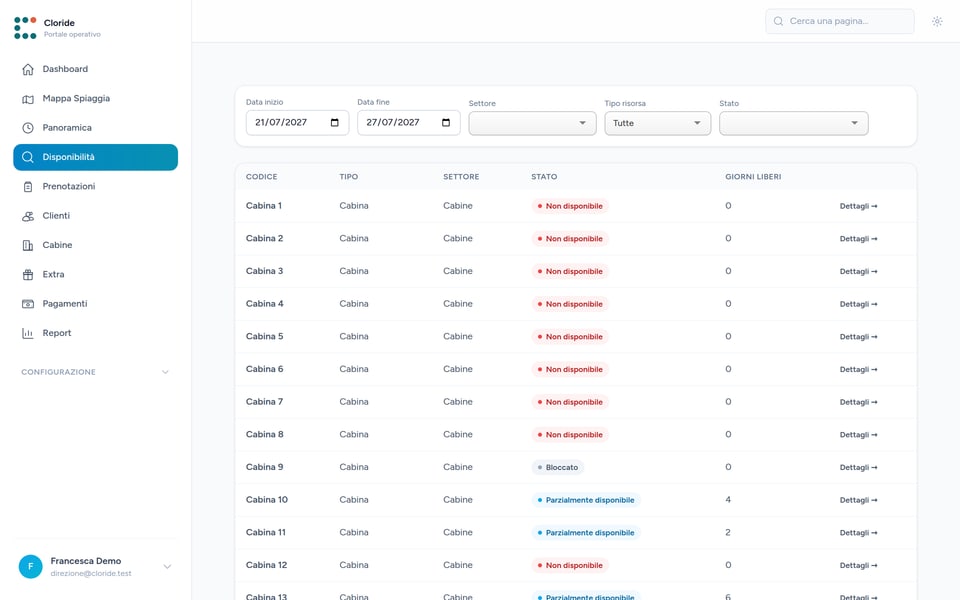Expand the user account menu chevron
Image resolution: width=960 pixels, height=600 pixels.
[x=167, y=567]
